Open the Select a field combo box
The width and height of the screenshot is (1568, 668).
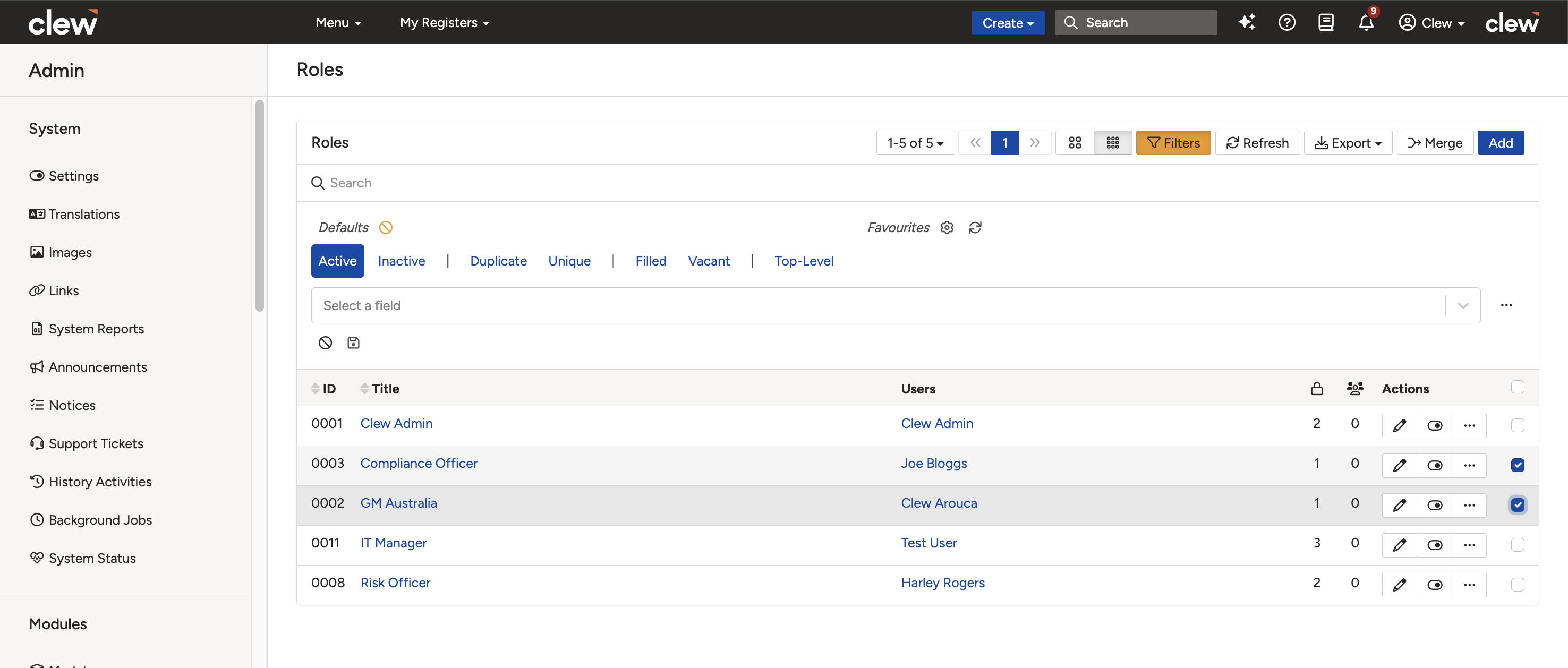[x=896, y=305]
